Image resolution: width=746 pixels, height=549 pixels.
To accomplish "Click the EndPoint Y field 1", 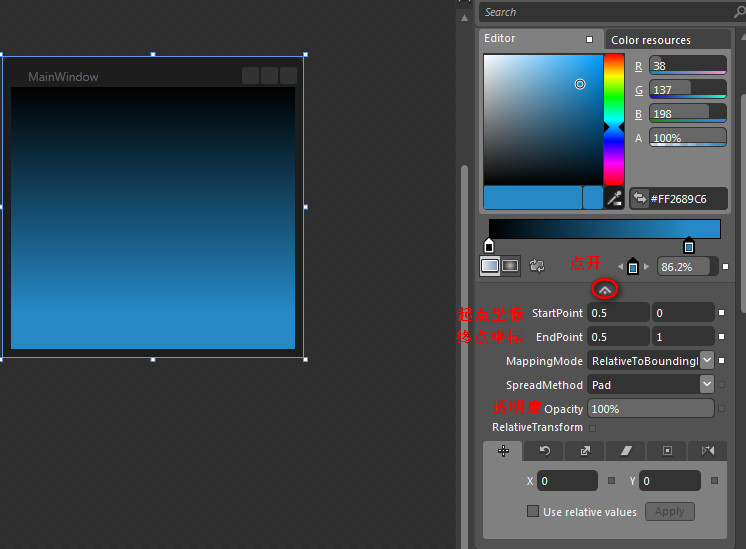I will (x=683, y=337).
